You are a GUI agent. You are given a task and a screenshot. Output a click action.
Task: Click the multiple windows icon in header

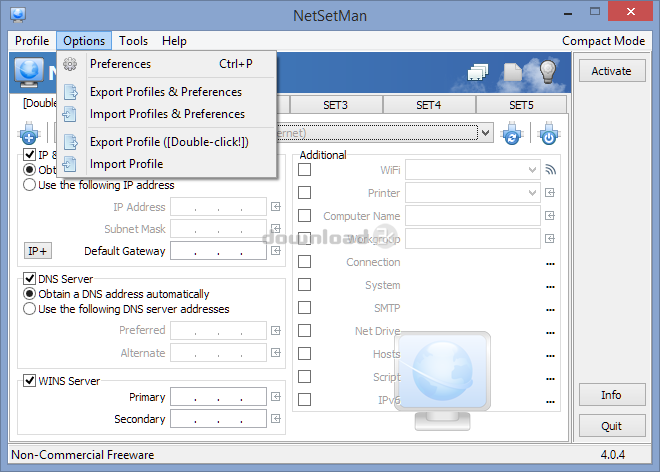coord(478,72)
